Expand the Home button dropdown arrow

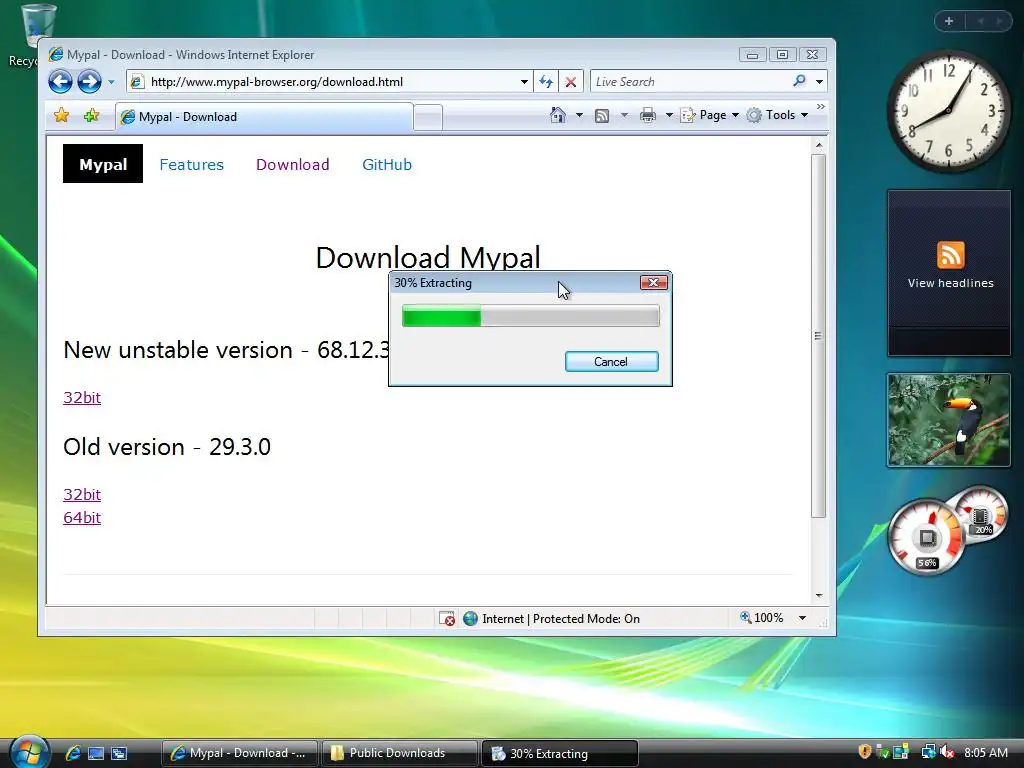pyautogui.click(x=579, y=115)
